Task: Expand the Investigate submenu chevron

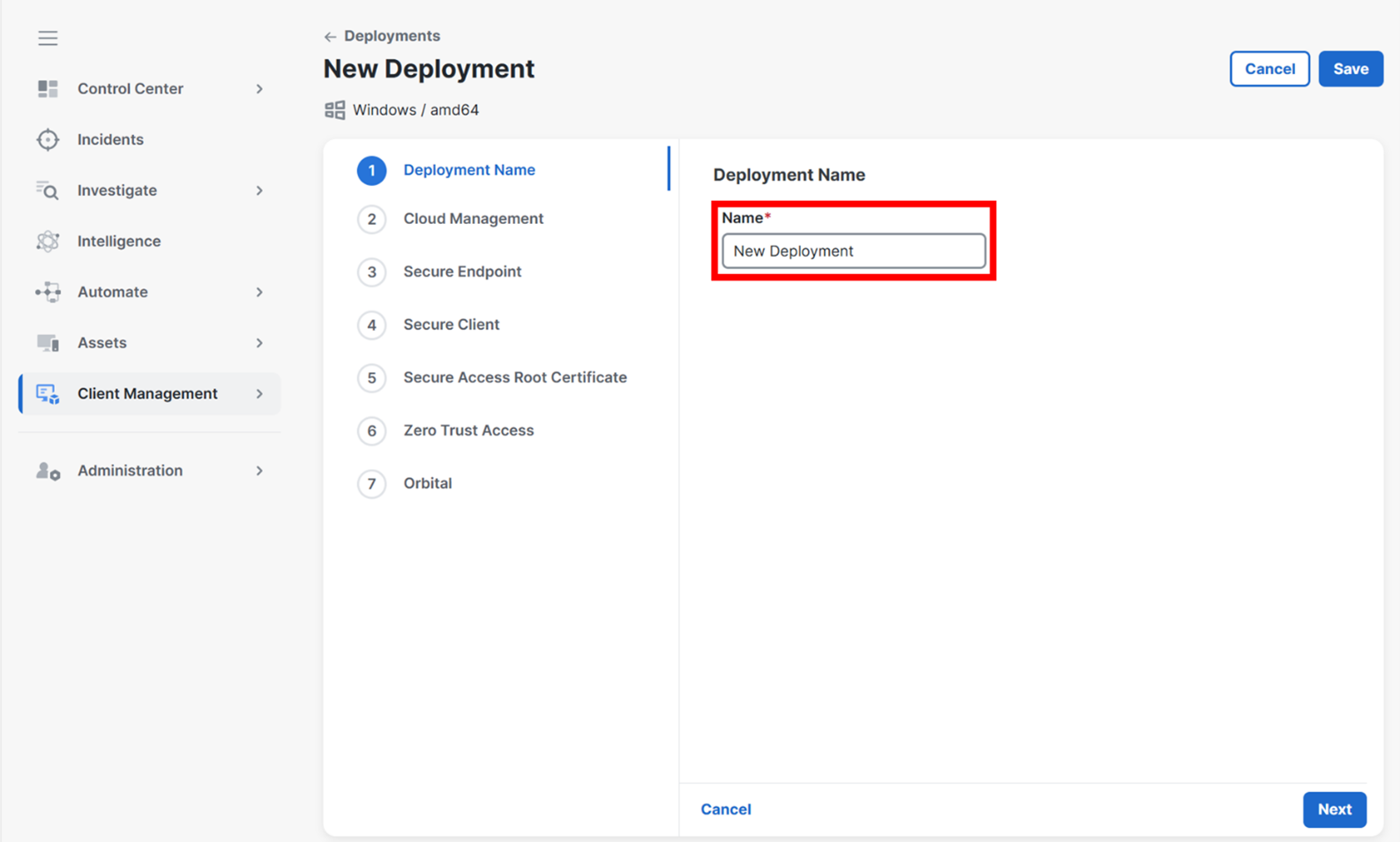Action: (259, 190)
